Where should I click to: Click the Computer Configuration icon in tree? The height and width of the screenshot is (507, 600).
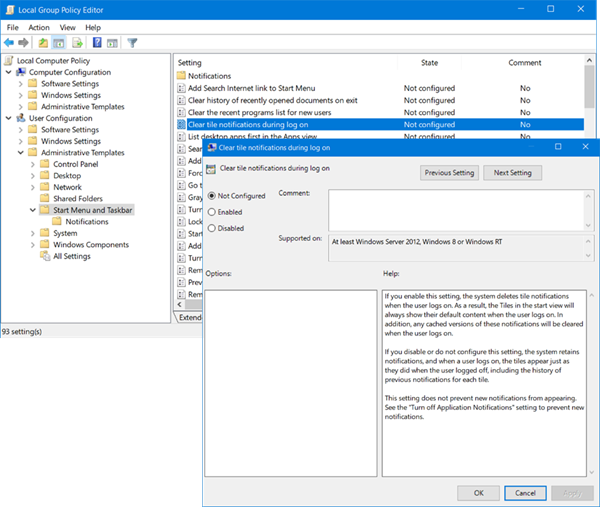tap(21, 72)
